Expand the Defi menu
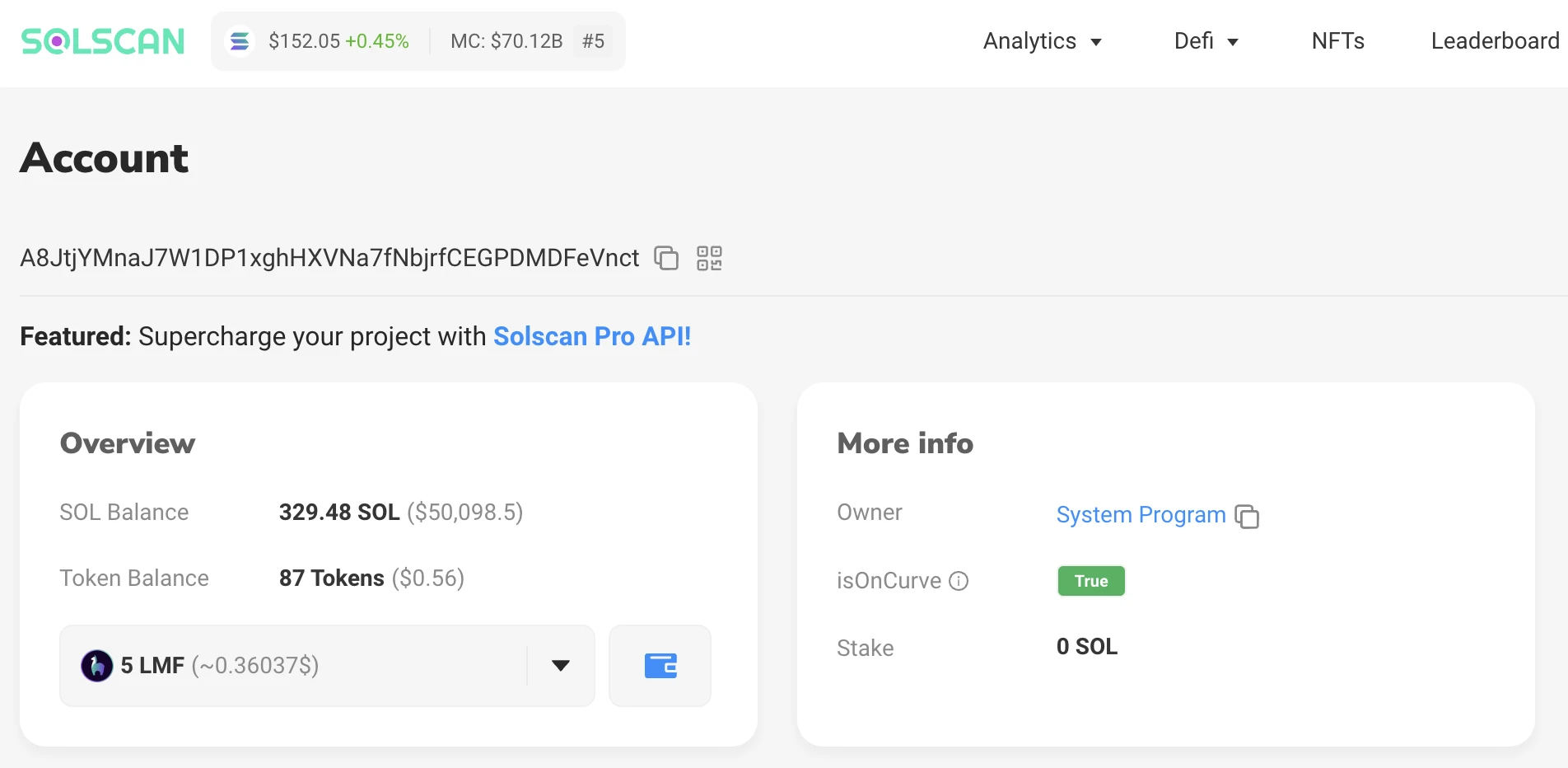The height and width of the screenshot is (768, 1568). click(1206, 41)
